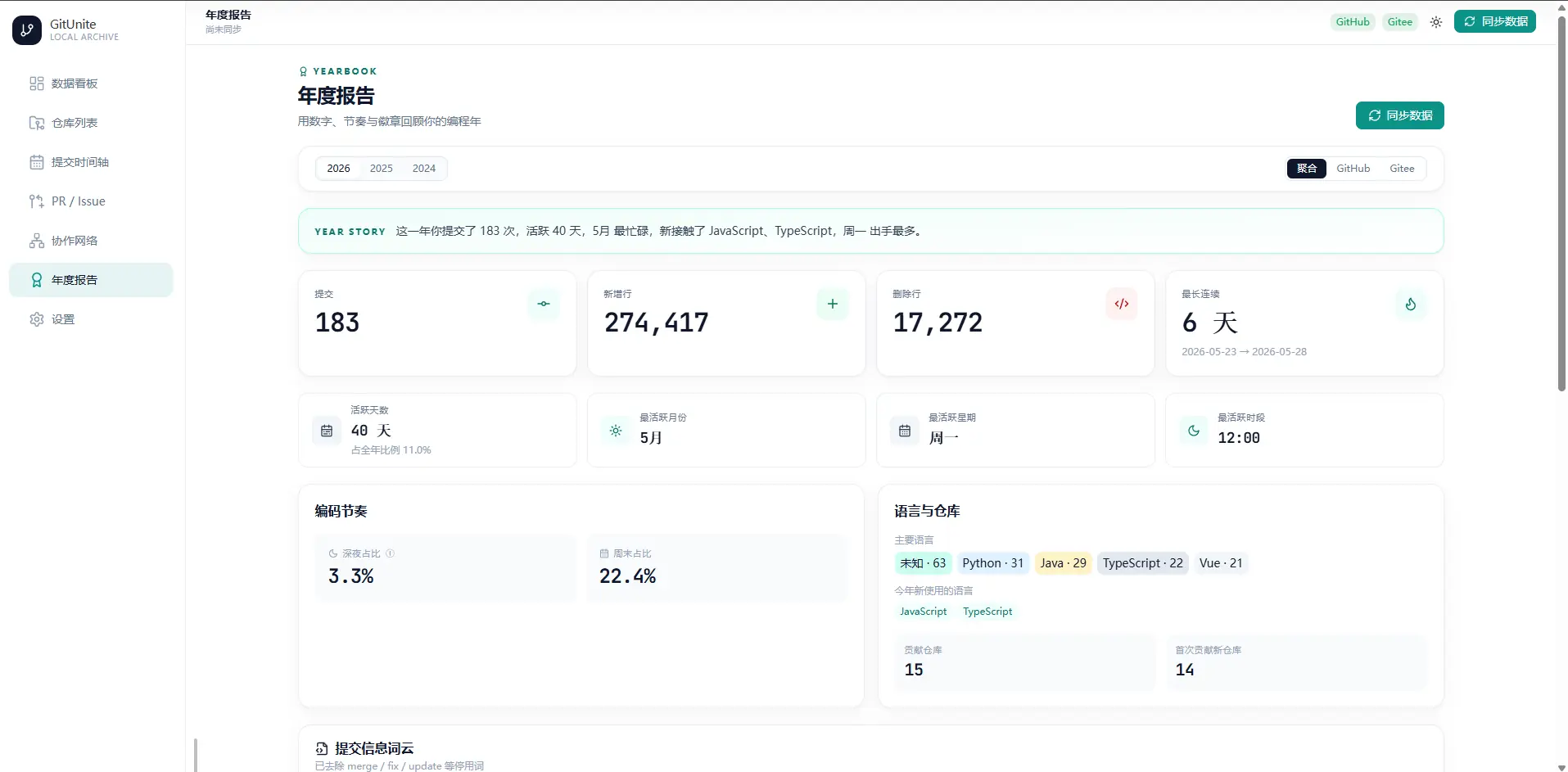Click the 未知 · 63 language tag

coord(923,563)
